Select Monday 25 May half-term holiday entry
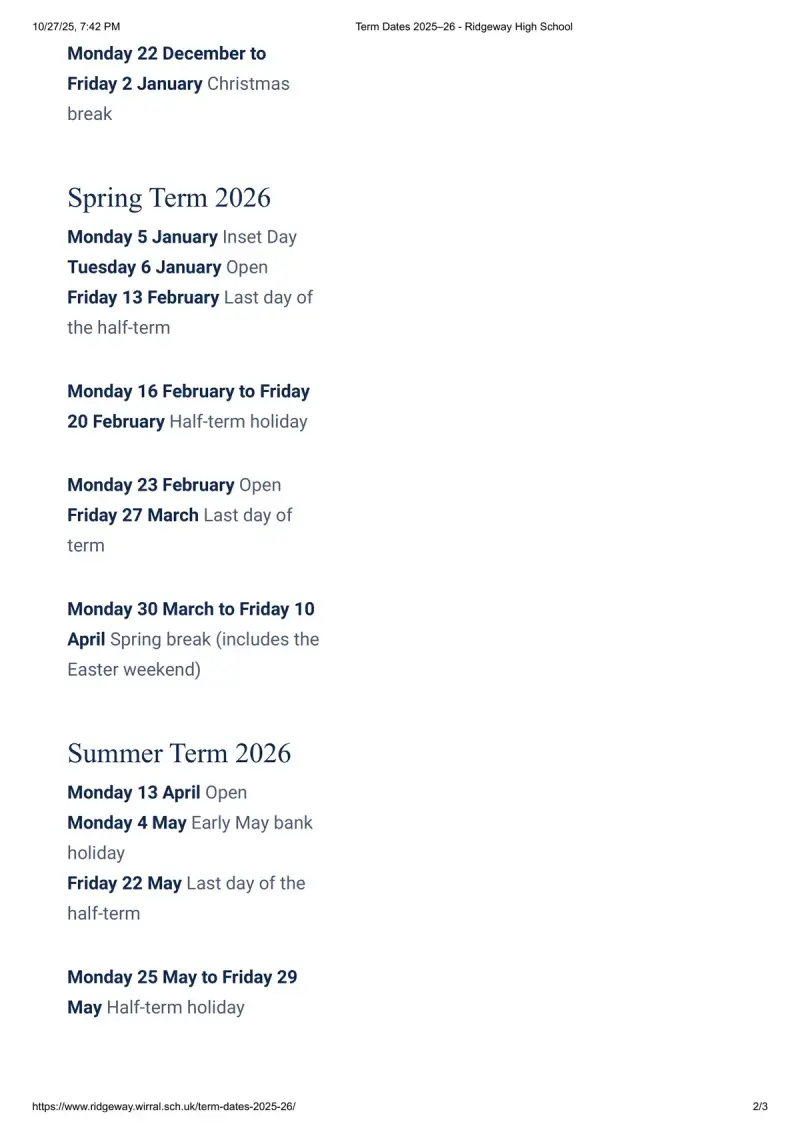The width and height of the screenshot is (800, 1132). point(182,992)
